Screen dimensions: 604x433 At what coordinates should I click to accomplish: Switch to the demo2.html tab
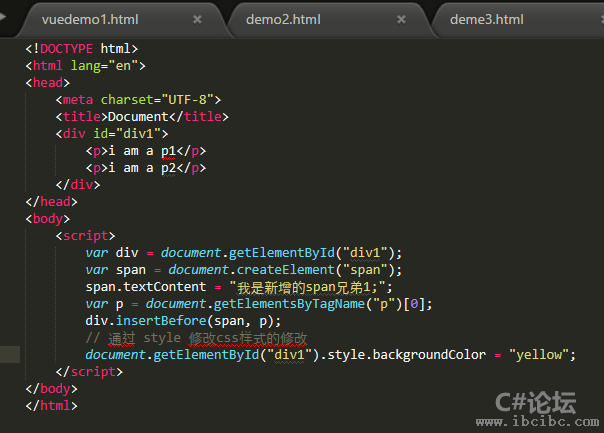pyautogui.click(x=283, y=19)
